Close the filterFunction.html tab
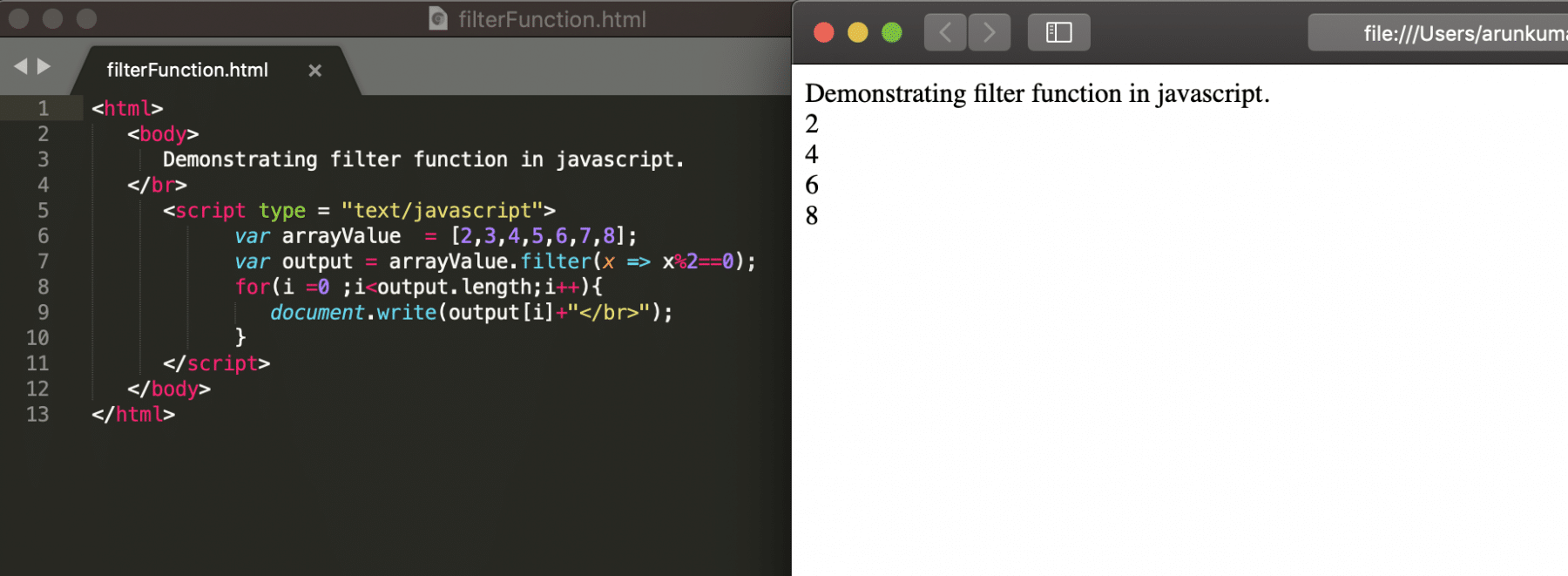Screen dimensions: 1568x576 coord(315,71)
